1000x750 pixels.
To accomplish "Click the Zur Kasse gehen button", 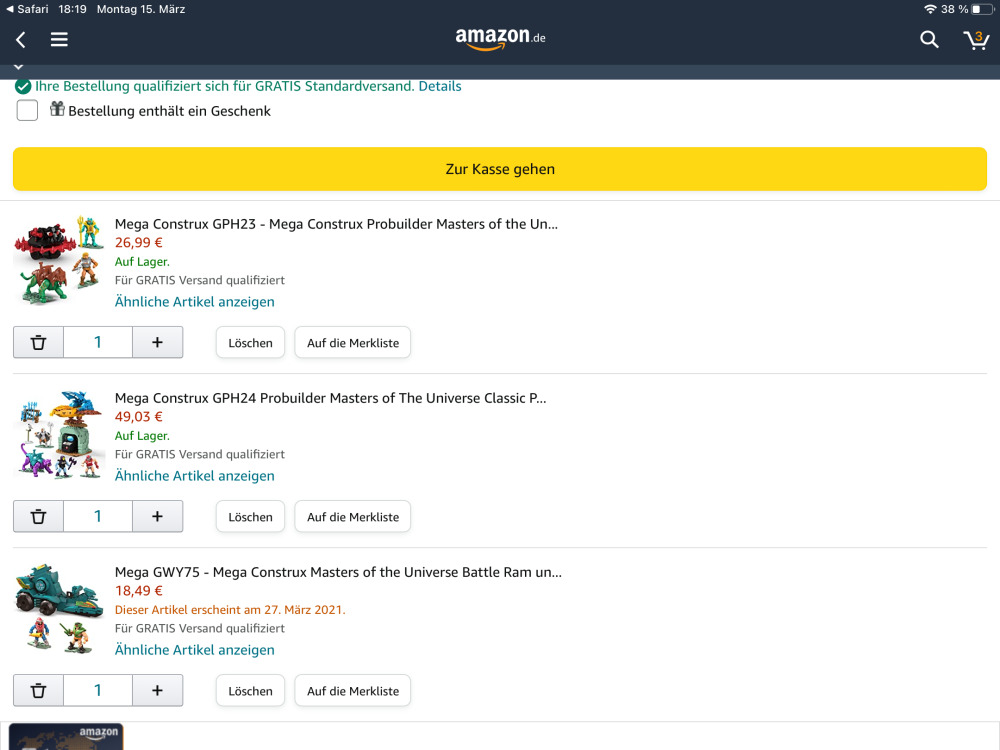I will click(500, 169).
